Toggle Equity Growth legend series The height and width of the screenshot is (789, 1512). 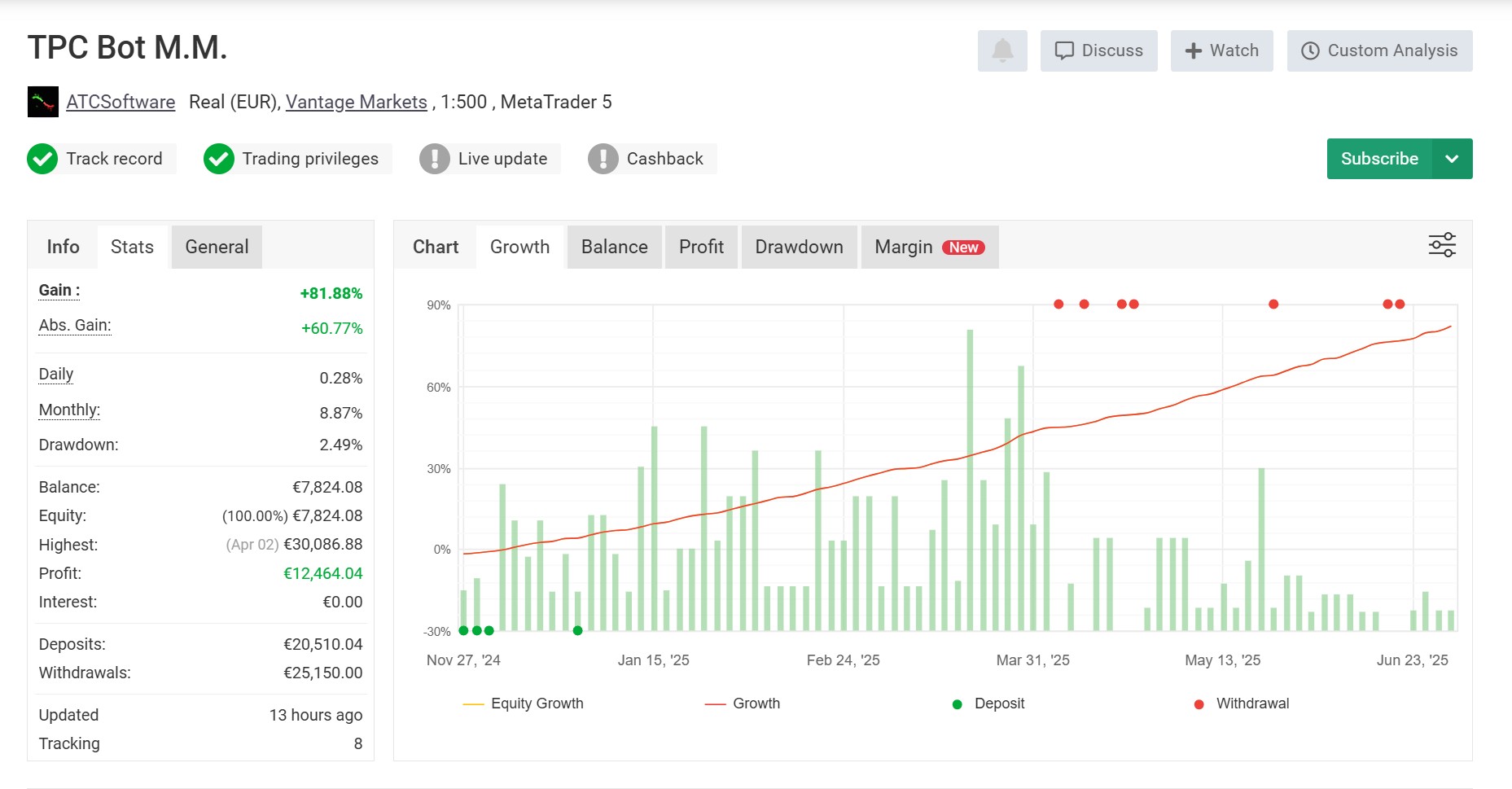pyautogui.click(x=523, y=704)
